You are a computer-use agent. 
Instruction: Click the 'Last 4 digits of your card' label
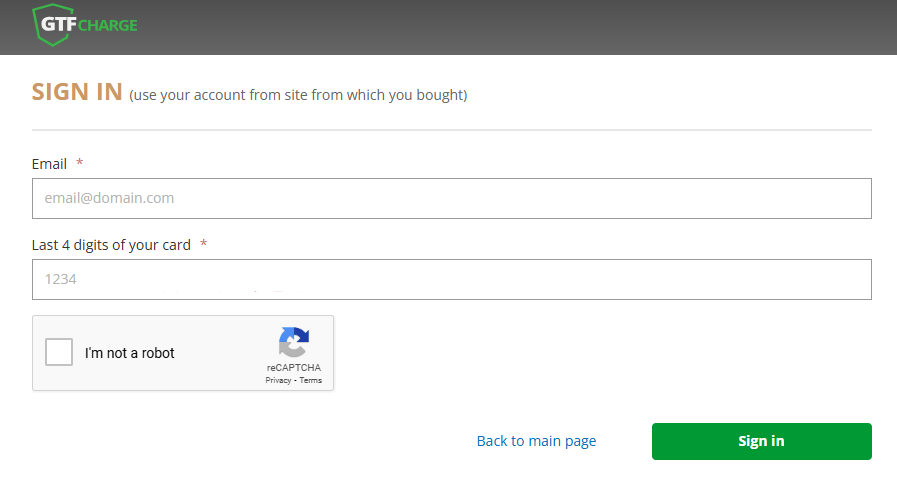[111, 245]
